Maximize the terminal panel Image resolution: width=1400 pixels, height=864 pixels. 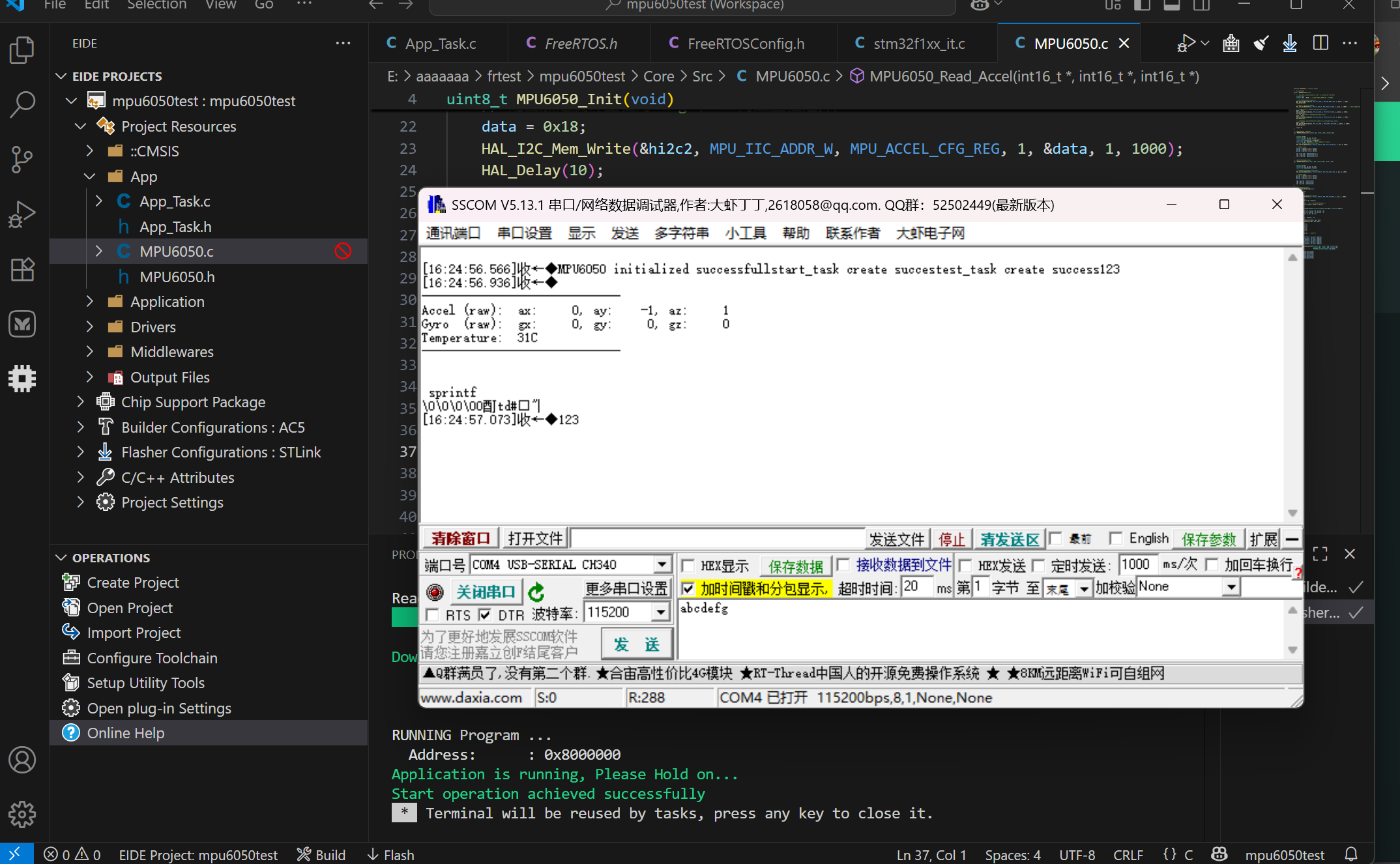pyautogui.click(x=1320, y=554)
